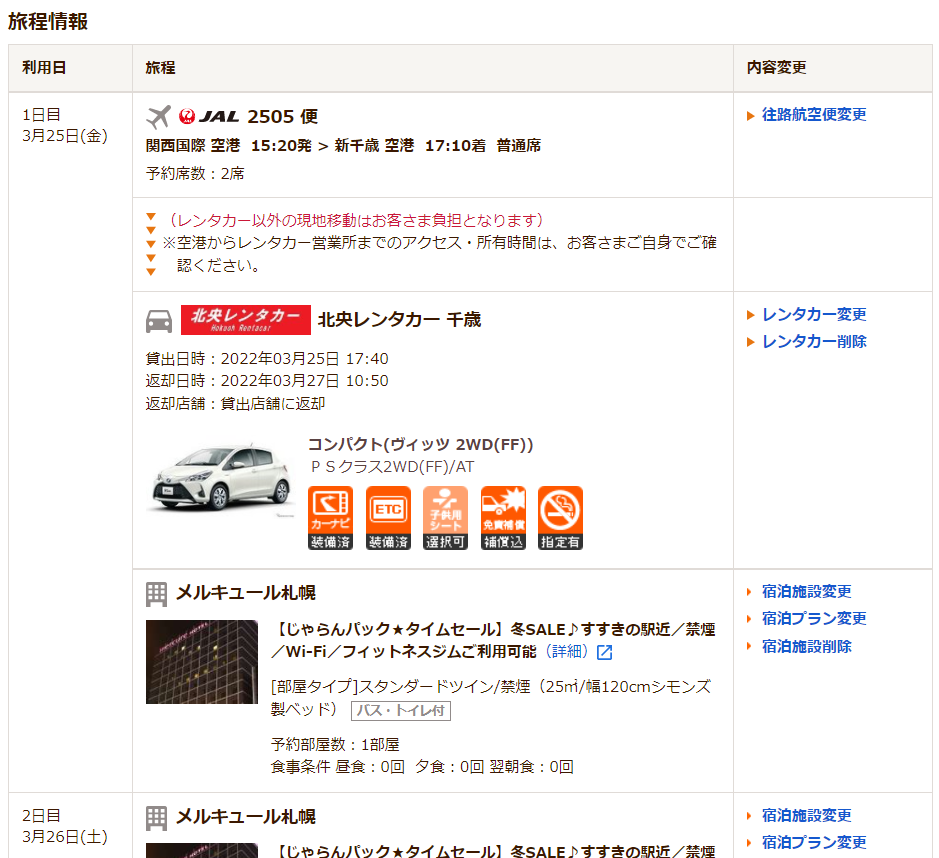This screenshot has width=939, height=858.
Task: Open the (詳細) plan details link
Action: tap(567, 651)
